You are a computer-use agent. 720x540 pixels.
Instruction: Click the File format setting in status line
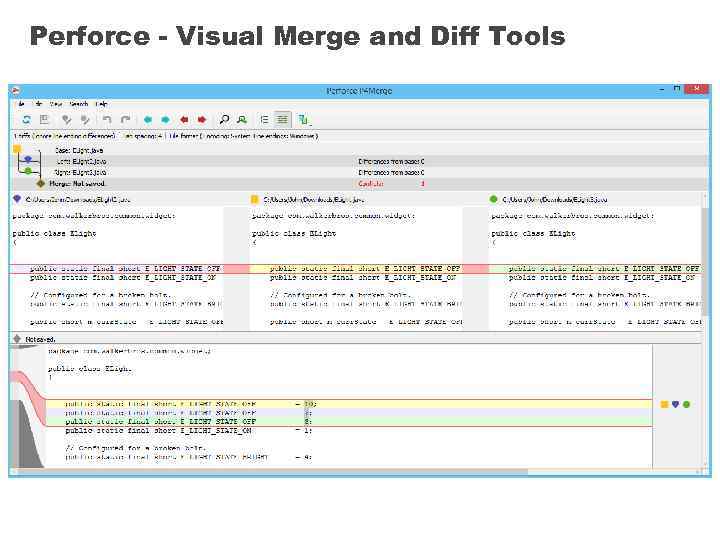243,136
